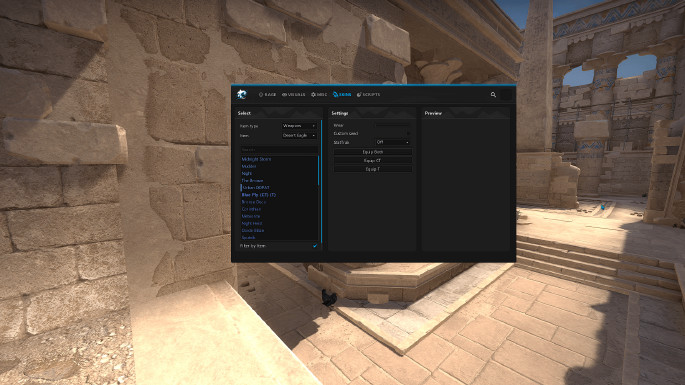Switch to the MISC tab
The image size is (685, 385).
(319, 94)
